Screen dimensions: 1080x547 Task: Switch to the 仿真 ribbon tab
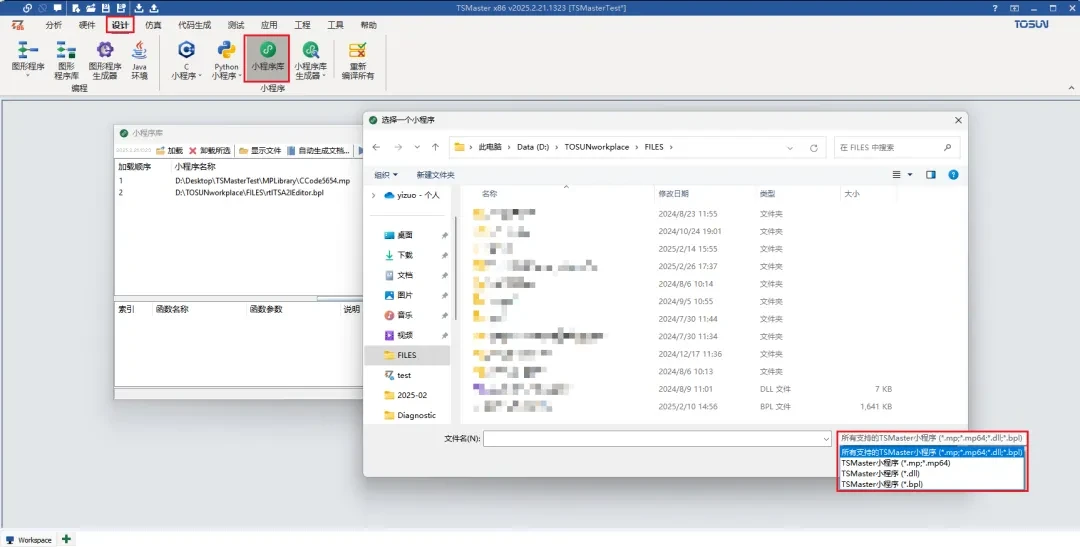[x=153, y=24]
